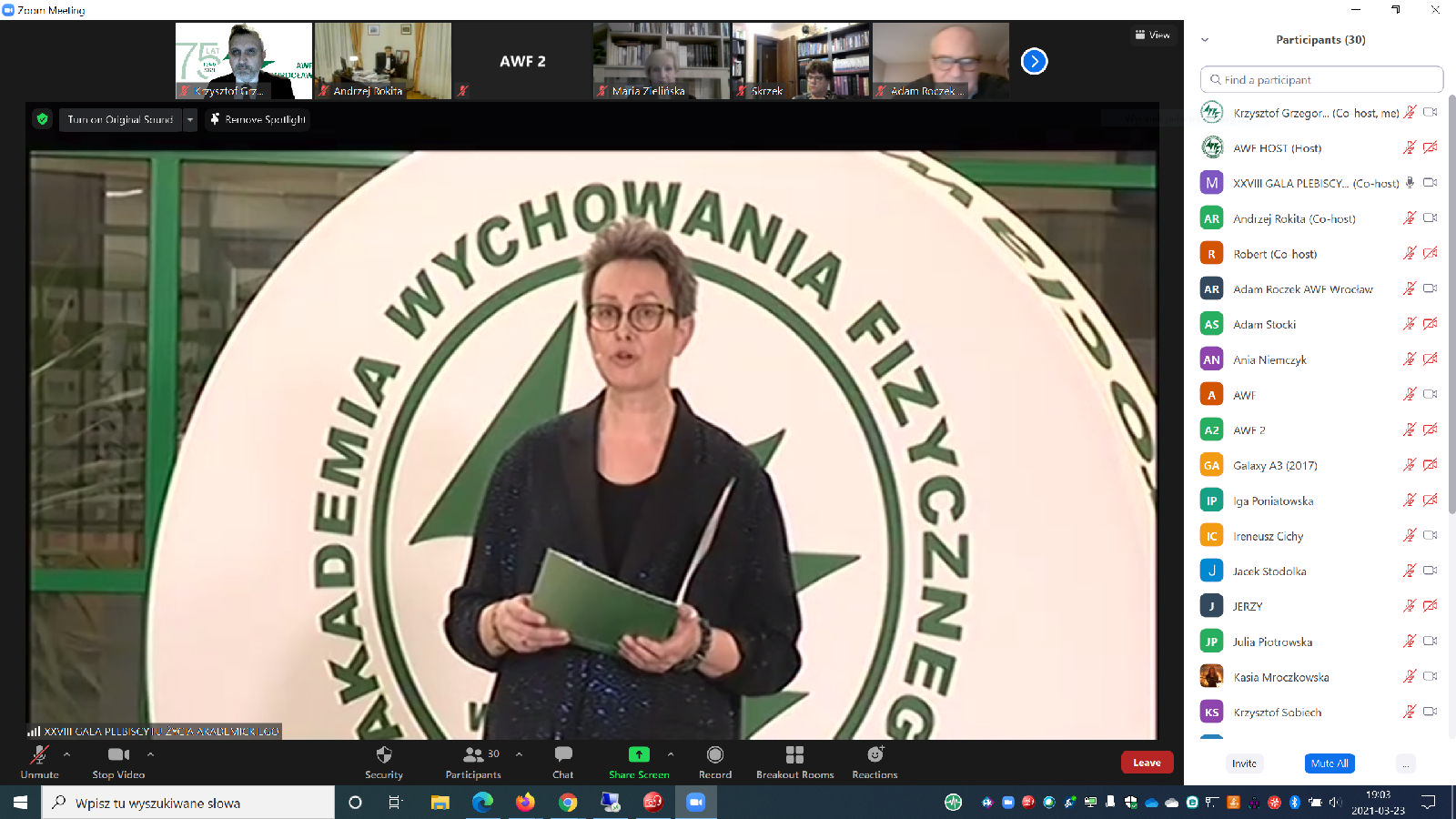
Task: Toggle camera icon for AWF HOST
Action: tap(1431, 147)
